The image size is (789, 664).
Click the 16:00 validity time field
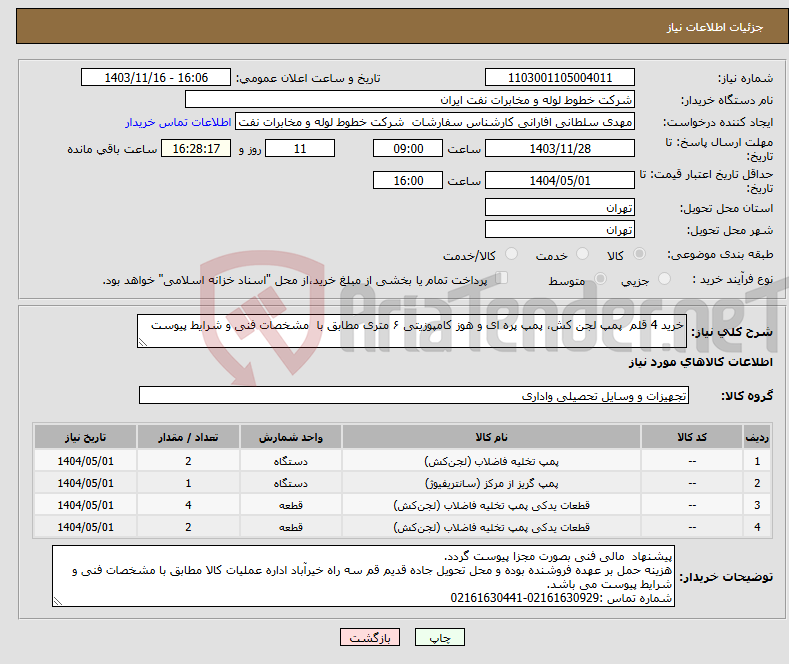408,180
